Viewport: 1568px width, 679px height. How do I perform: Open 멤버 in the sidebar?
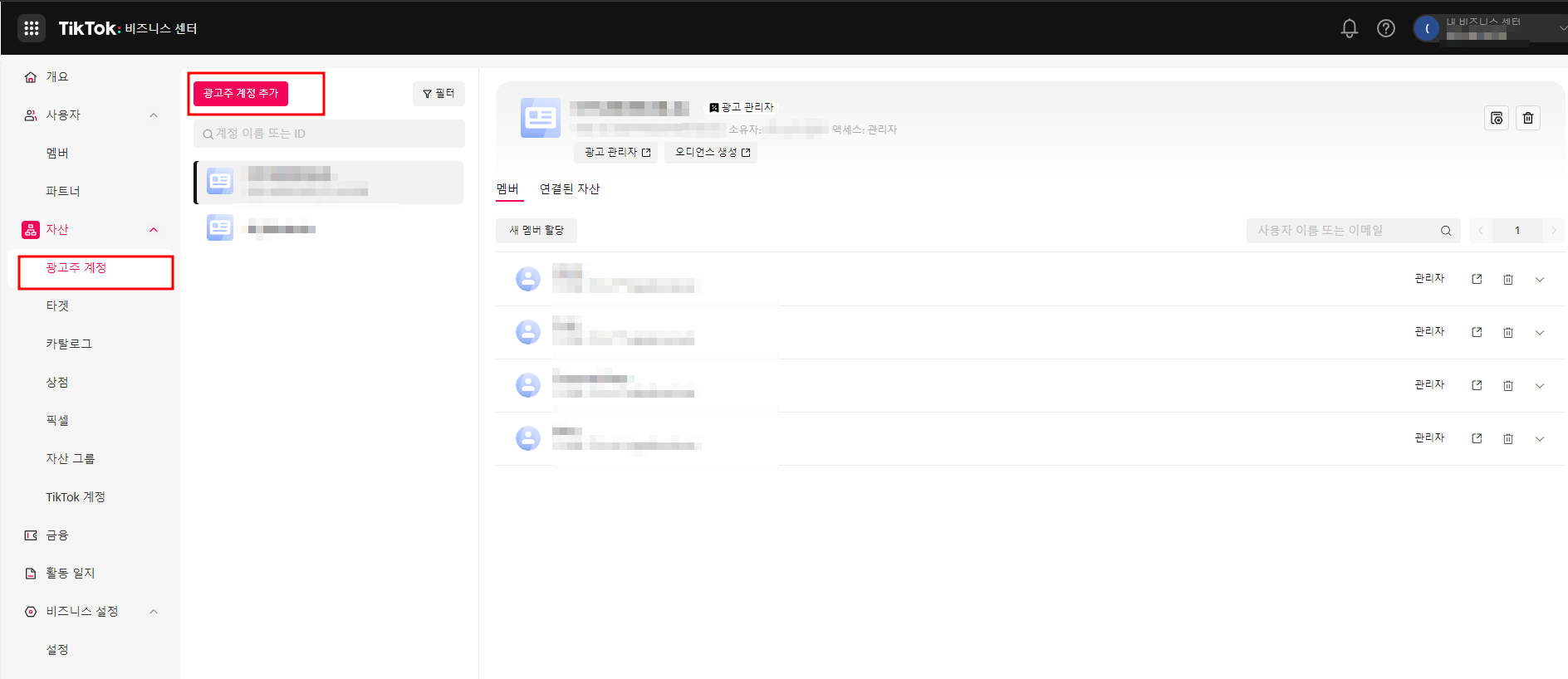point(57,154)
